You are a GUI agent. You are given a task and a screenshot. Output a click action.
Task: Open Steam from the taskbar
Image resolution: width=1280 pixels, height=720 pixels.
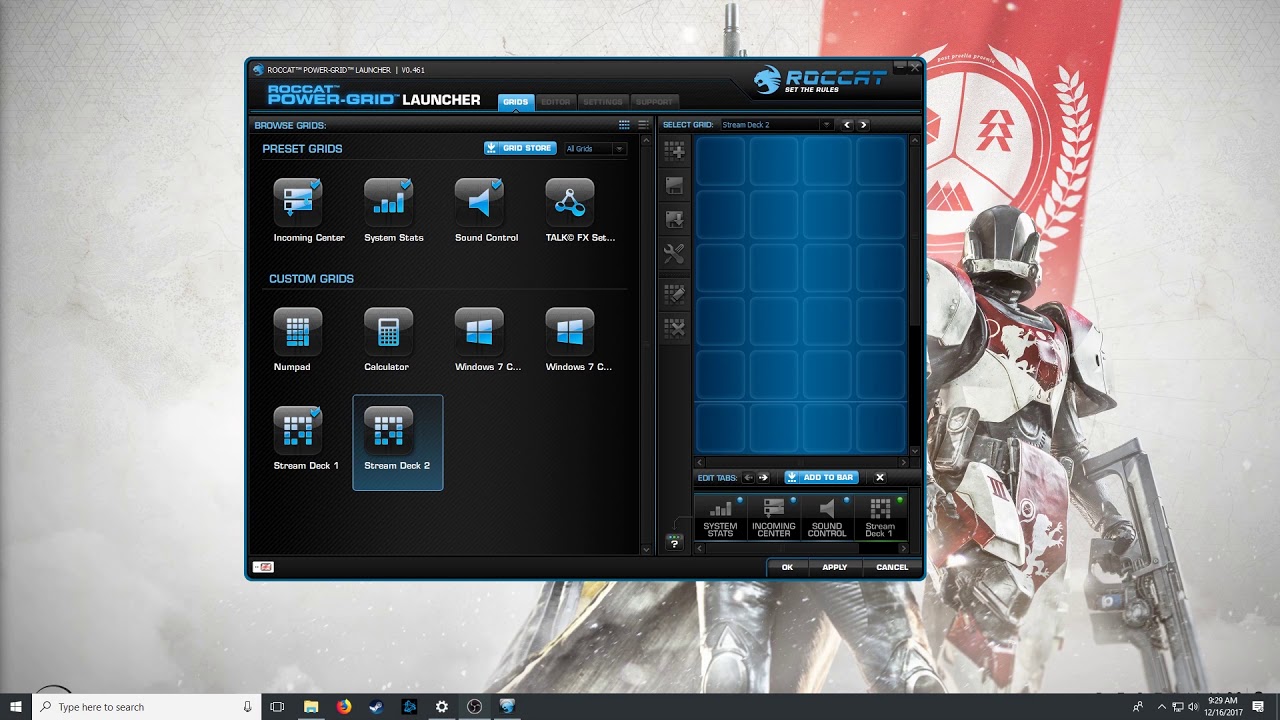tap(376, 706)
